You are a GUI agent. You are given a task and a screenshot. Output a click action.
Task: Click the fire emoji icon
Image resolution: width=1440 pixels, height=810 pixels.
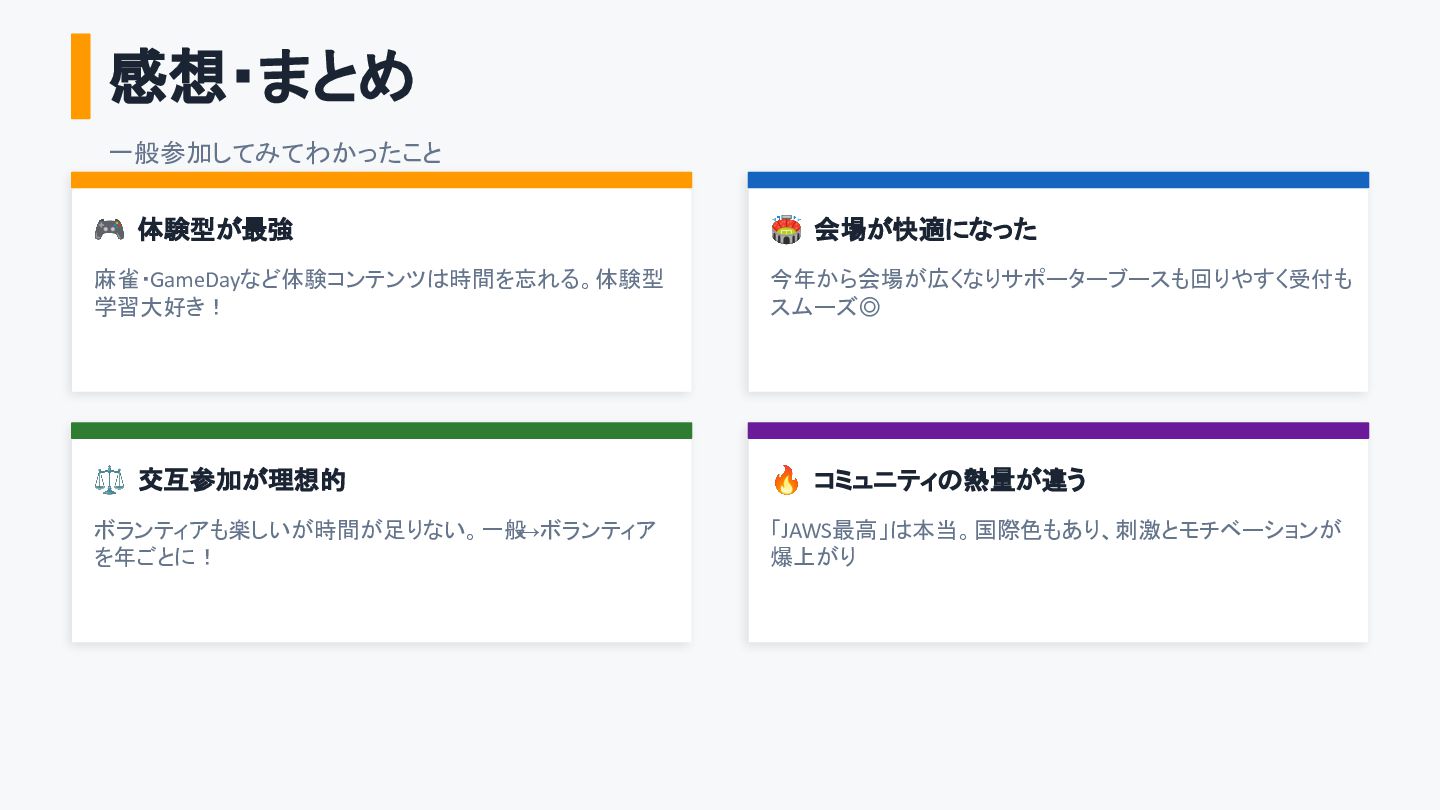tap(786, 481)
